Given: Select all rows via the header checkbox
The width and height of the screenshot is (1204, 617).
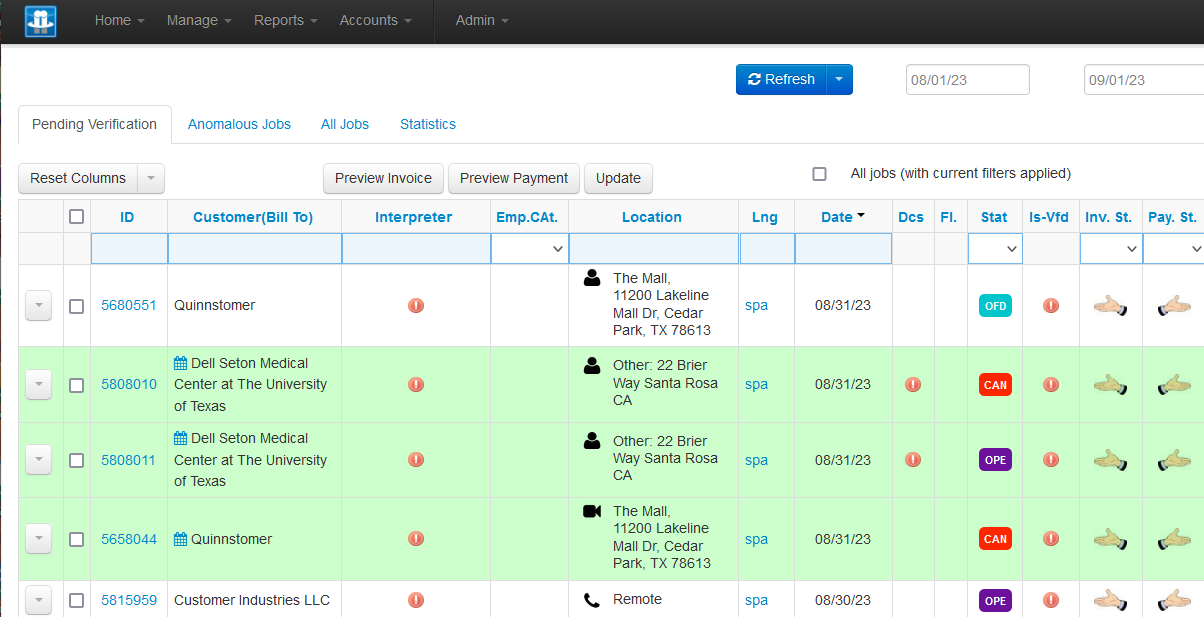Looking at the screenshot, I should 76,215.
